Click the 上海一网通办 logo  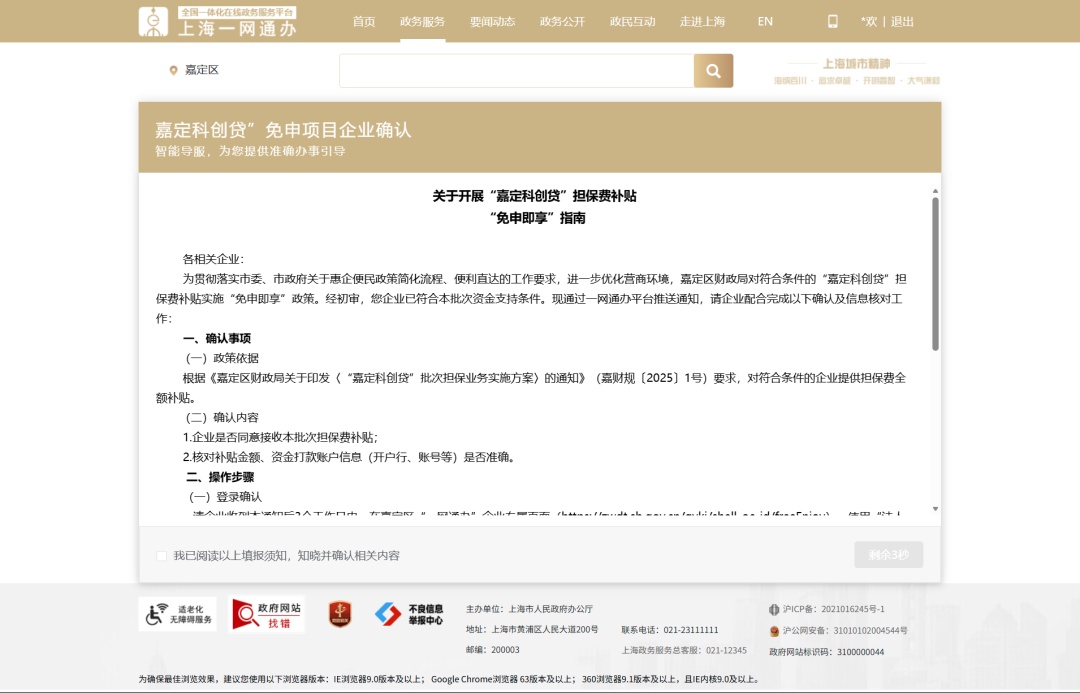pos(217,21)
